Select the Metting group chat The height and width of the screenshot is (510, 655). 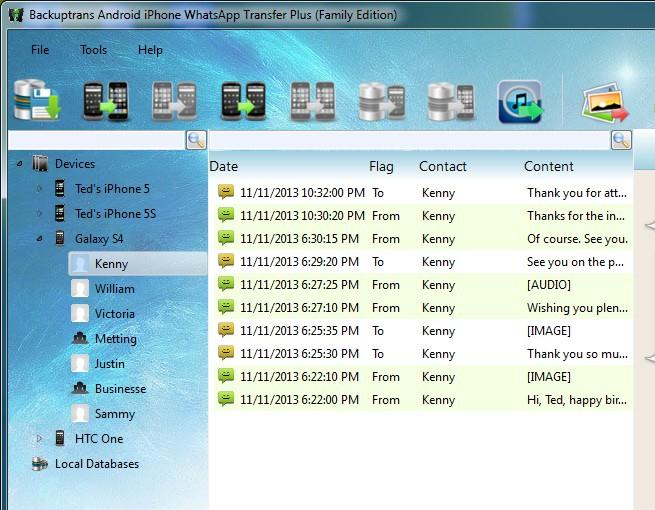(116, 339)
